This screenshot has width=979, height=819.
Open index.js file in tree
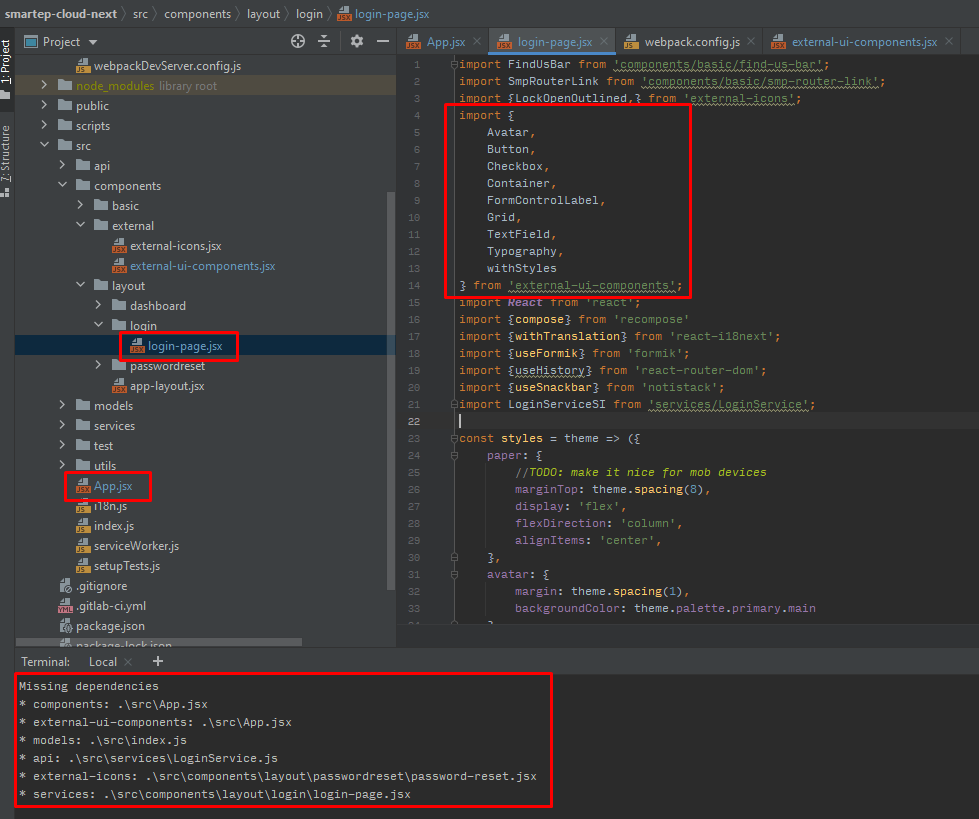tap(114, 526)
